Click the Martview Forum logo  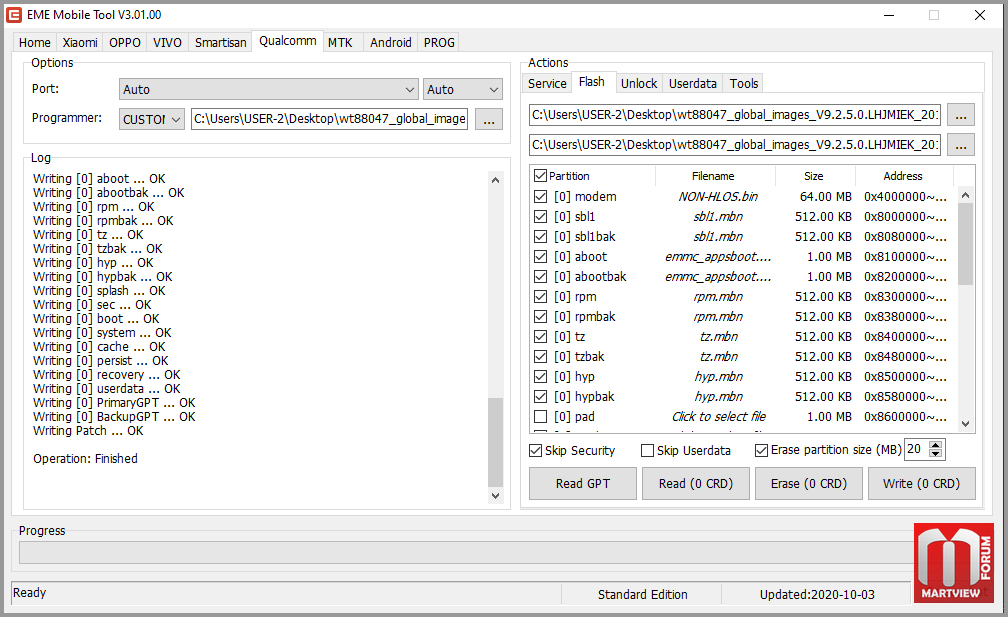click(x=953, y=563)
